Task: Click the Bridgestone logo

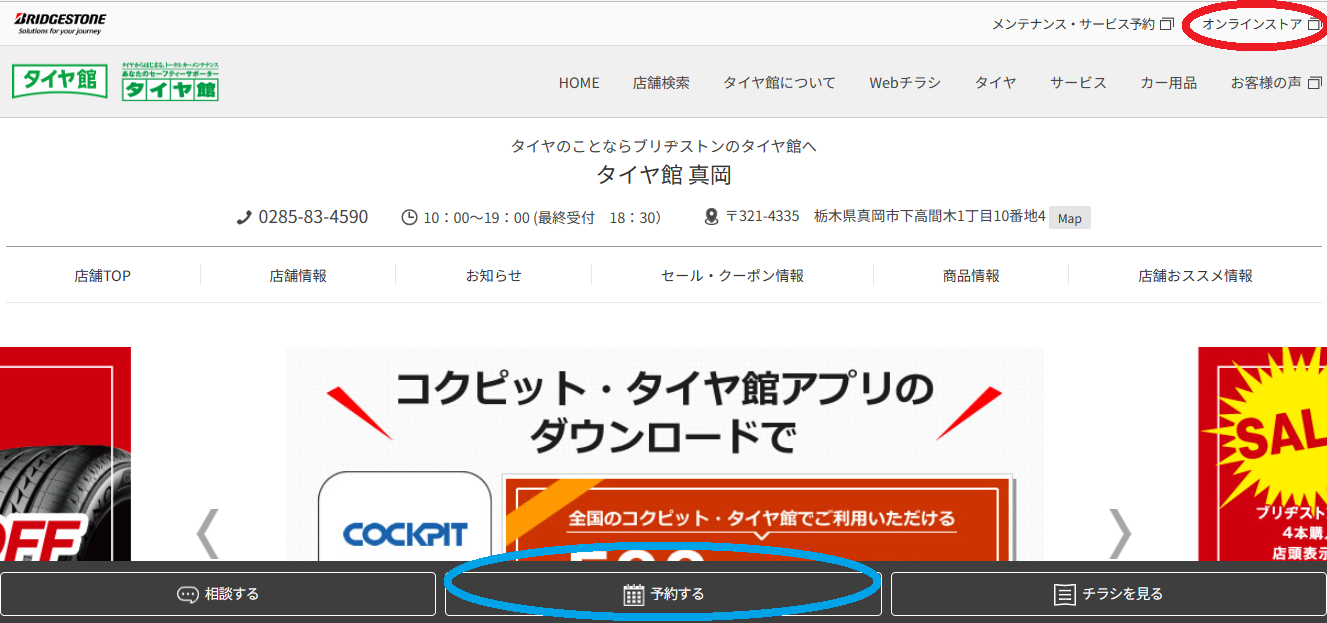Action: coord(60,23)
